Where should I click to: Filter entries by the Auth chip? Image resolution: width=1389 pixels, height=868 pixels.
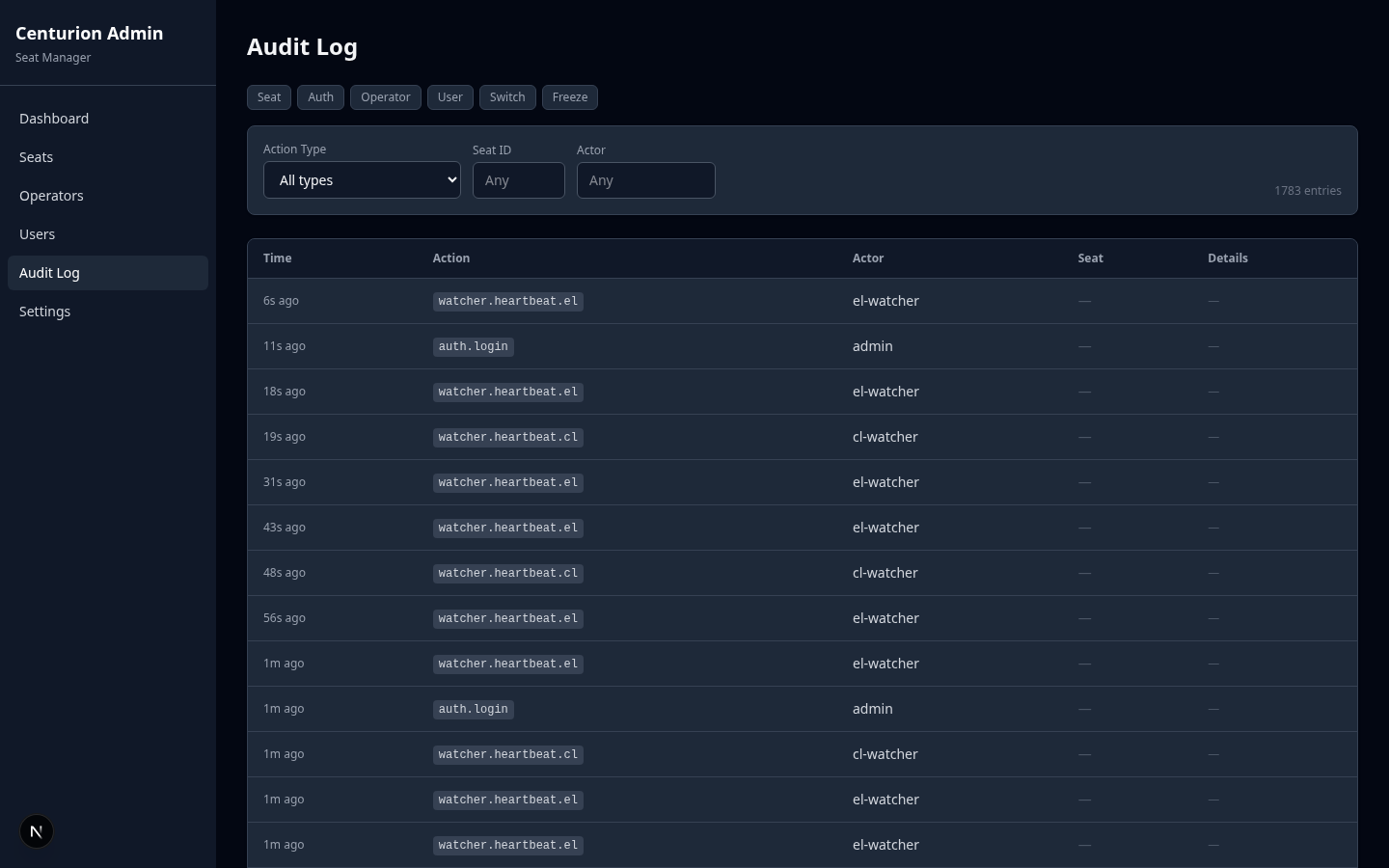tap(320, 96)
